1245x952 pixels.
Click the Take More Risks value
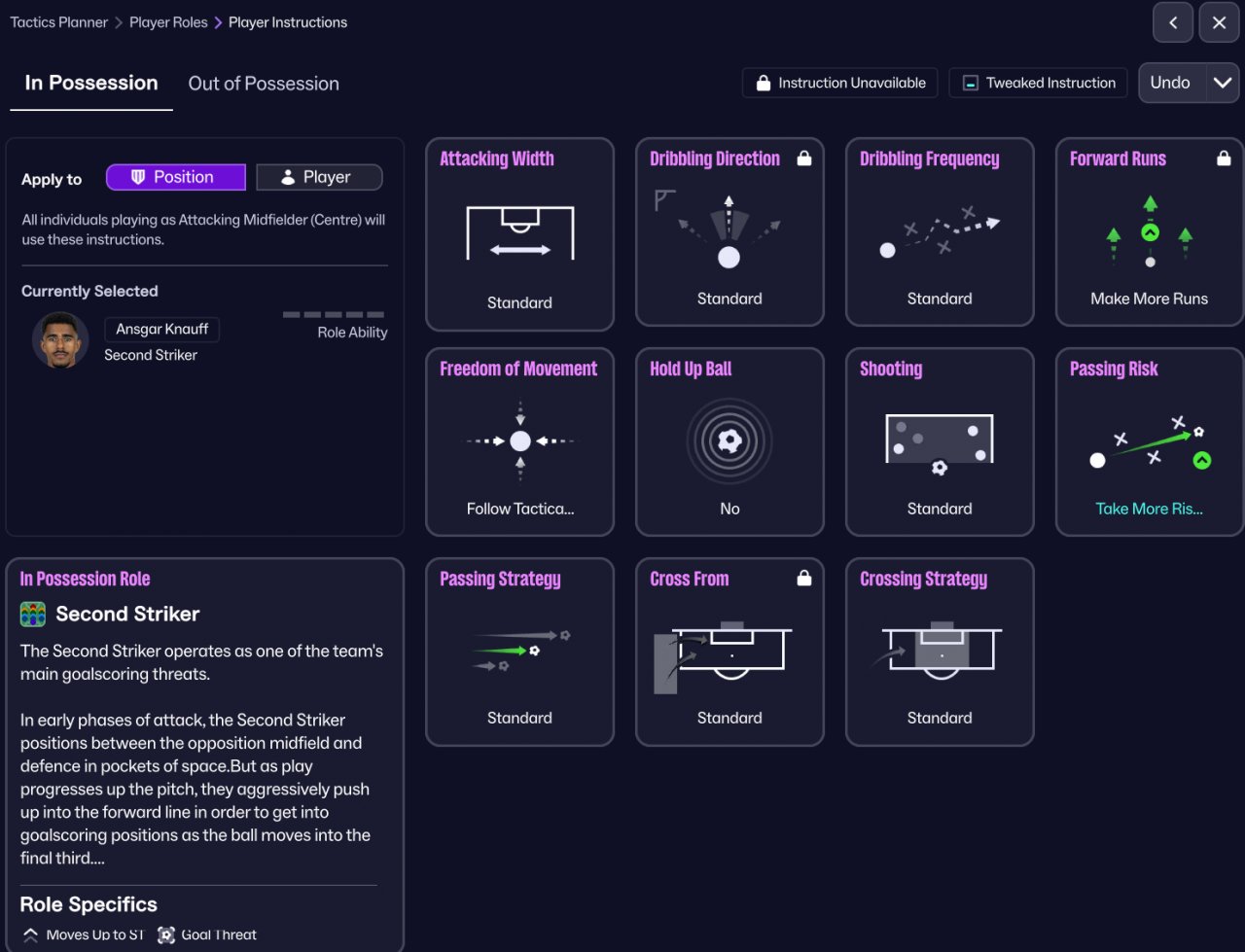(1150, 509)
